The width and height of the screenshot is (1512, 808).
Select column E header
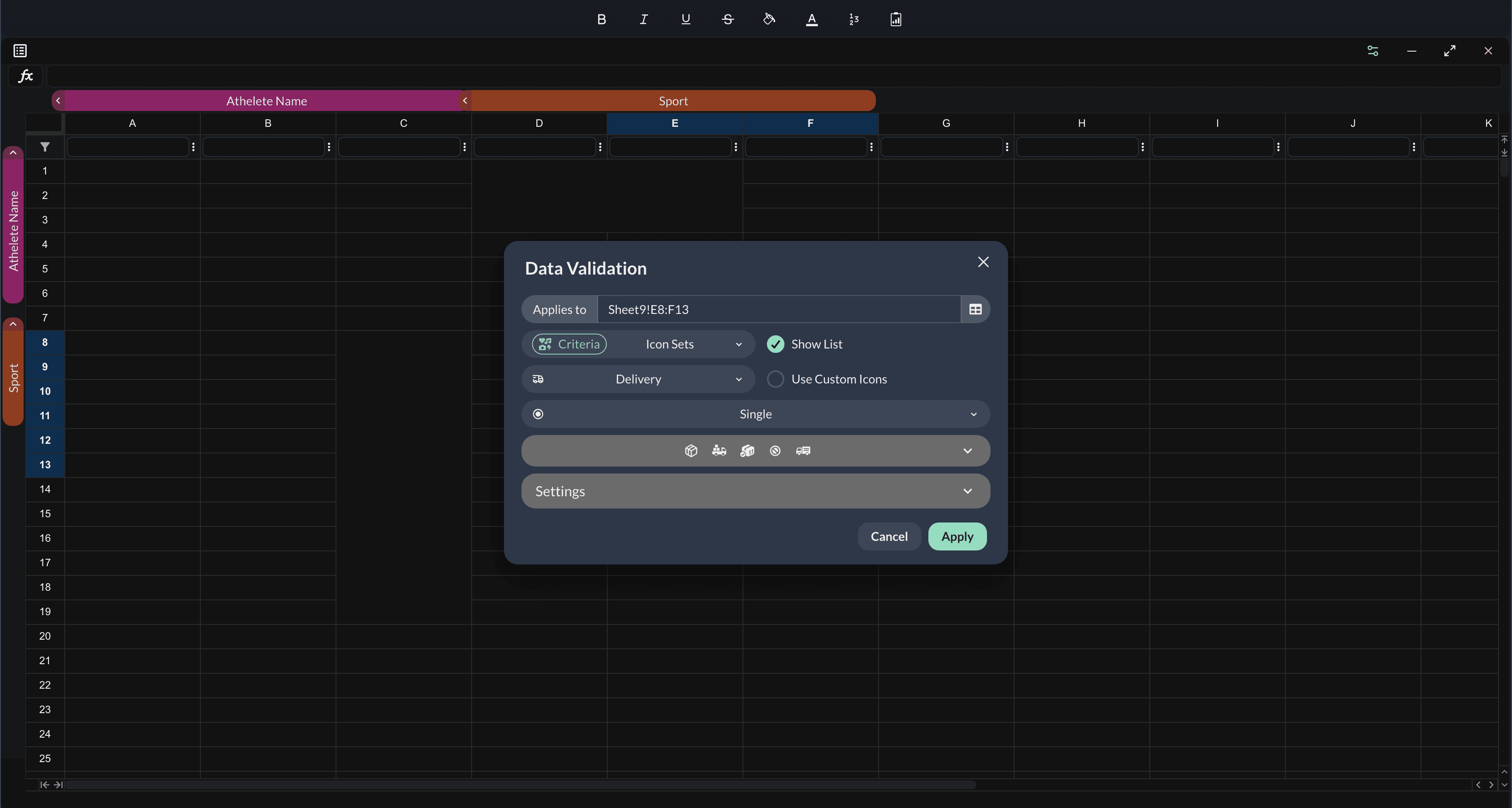(675, 123)
